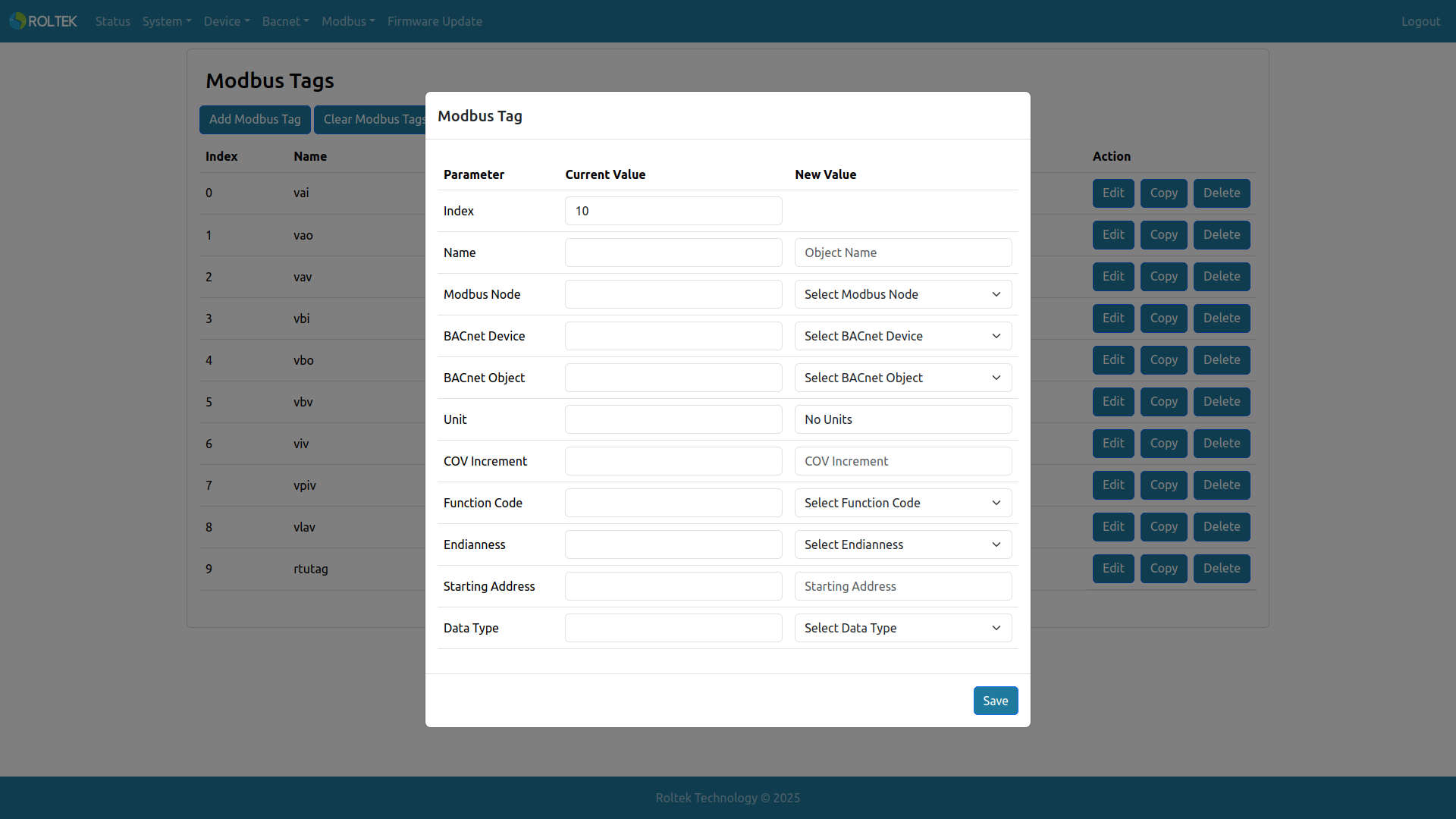Delete the vai tag row
Viewport: 1456px width, 819px height.
click(1222, 193)
